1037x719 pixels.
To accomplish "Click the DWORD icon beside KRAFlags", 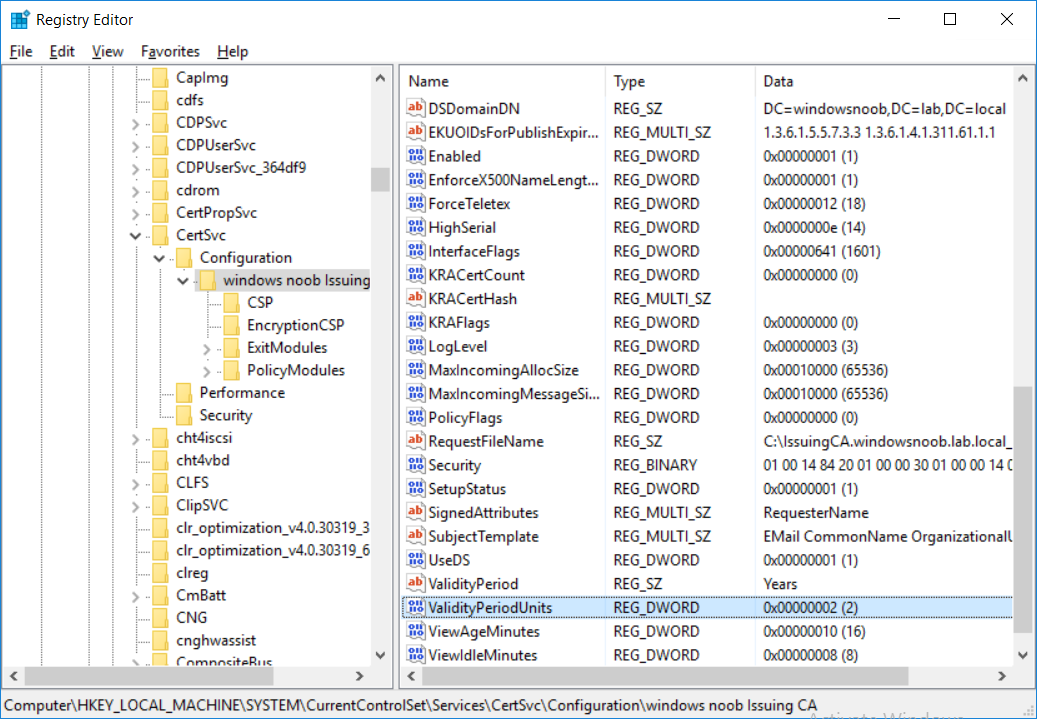I will pos(415,322).
